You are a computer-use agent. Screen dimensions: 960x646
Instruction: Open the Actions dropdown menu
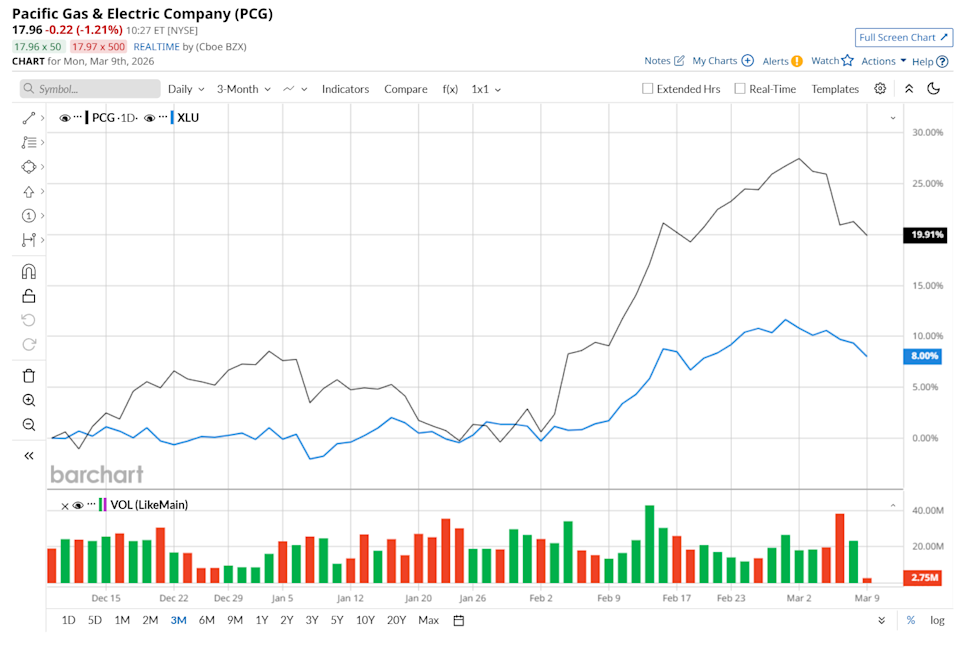pyautogui.click(x=884, y=61)
